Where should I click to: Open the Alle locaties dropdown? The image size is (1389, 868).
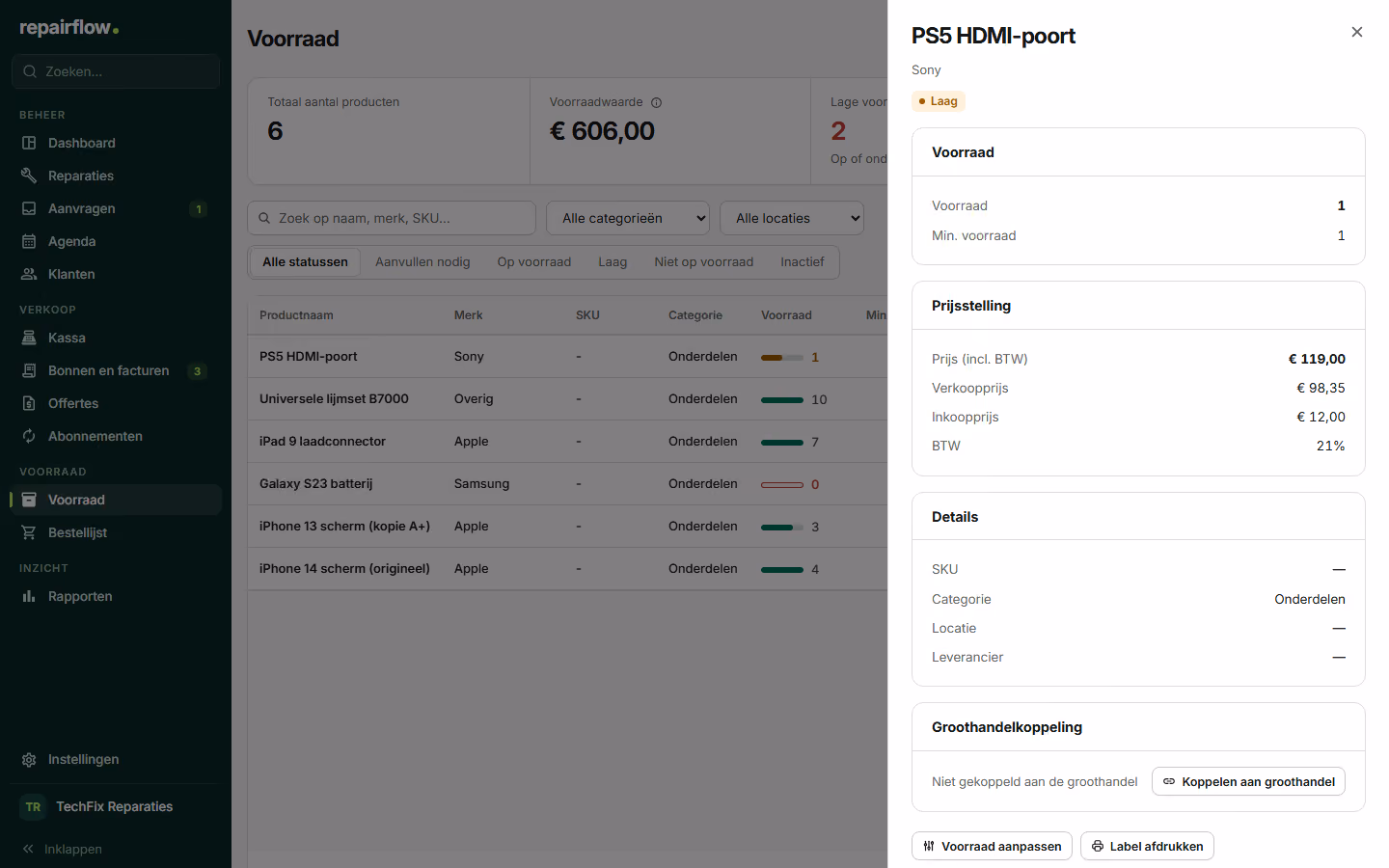pyautogui.click(x=792, y=218)
